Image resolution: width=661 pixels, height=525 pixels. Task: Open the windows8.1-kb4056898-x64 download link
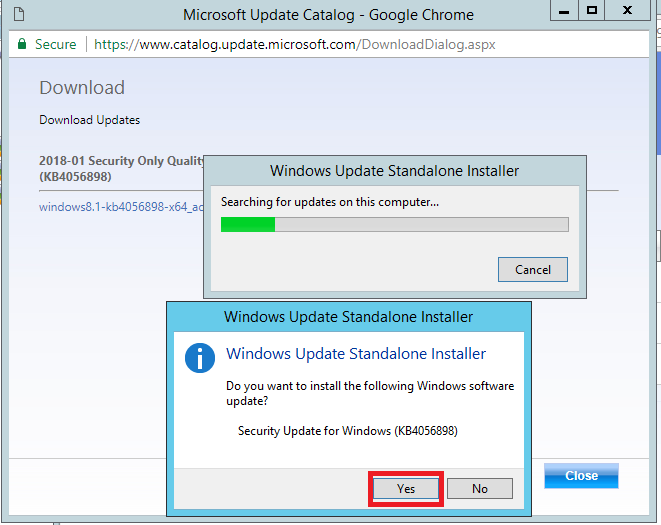pos(121,207)
